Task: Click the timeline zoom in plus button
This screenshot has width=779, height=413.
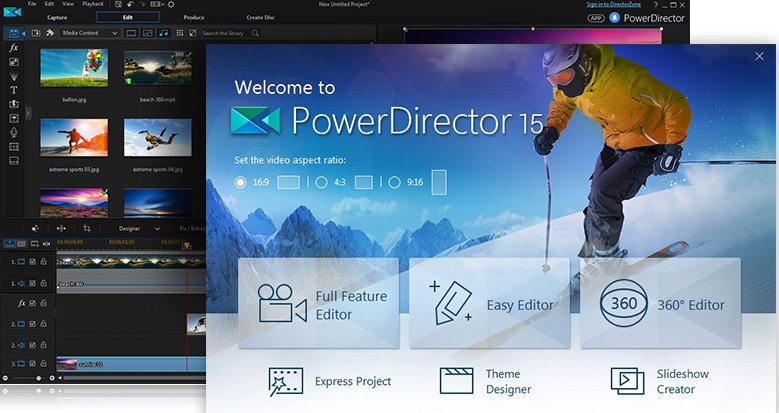Action: pos(52,378)
